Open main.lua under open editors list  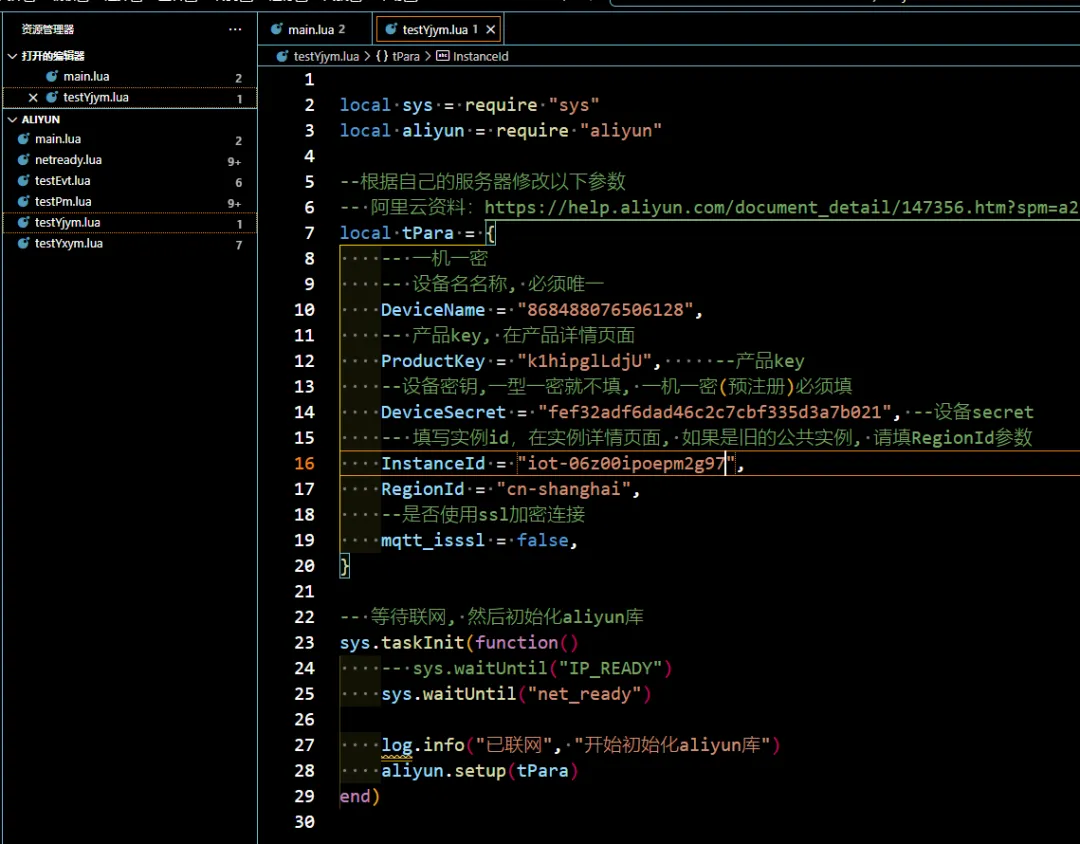coord(86,76)
